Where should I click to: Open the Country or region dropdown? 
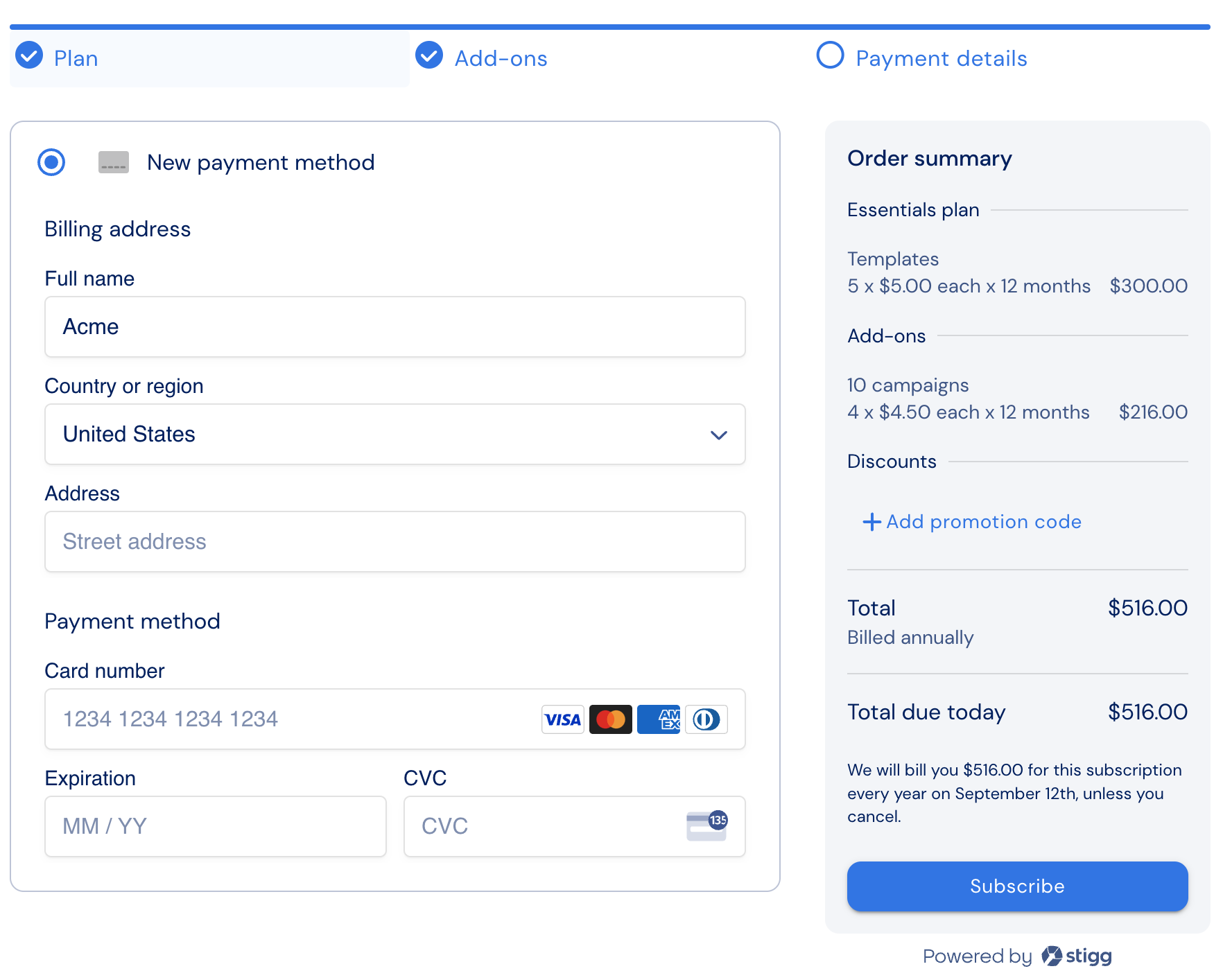coord(395,435)
